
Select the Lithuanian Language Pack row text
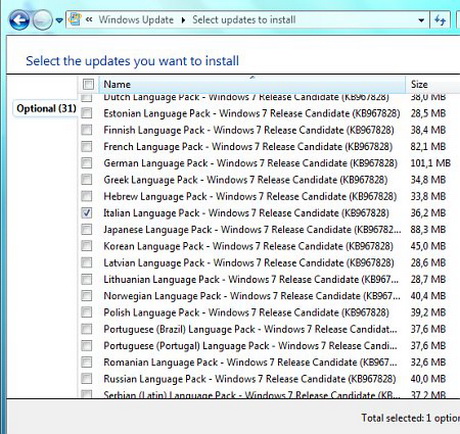click(x=251, y=279)
